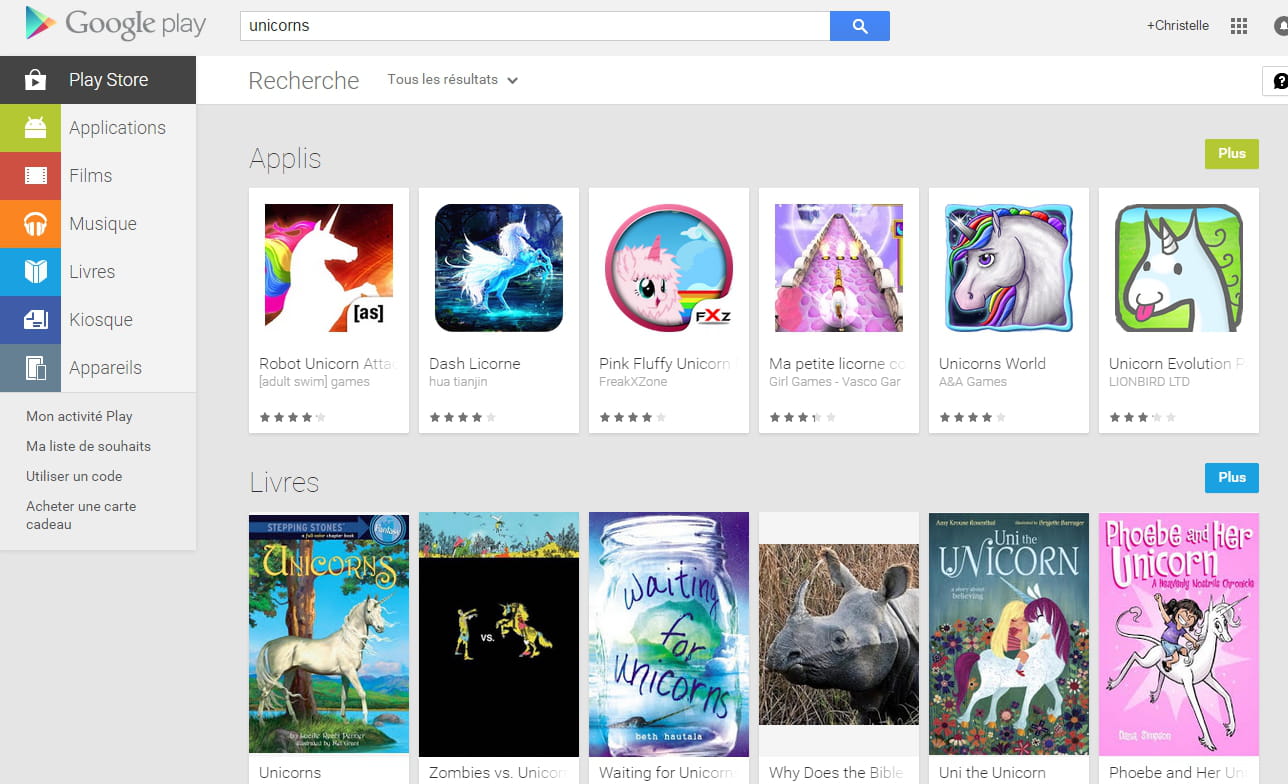Image resolution: width=1288 pixels, height=784 pixels.
Task: Open the Unicorns World app icon
Action: (1009, 268)
